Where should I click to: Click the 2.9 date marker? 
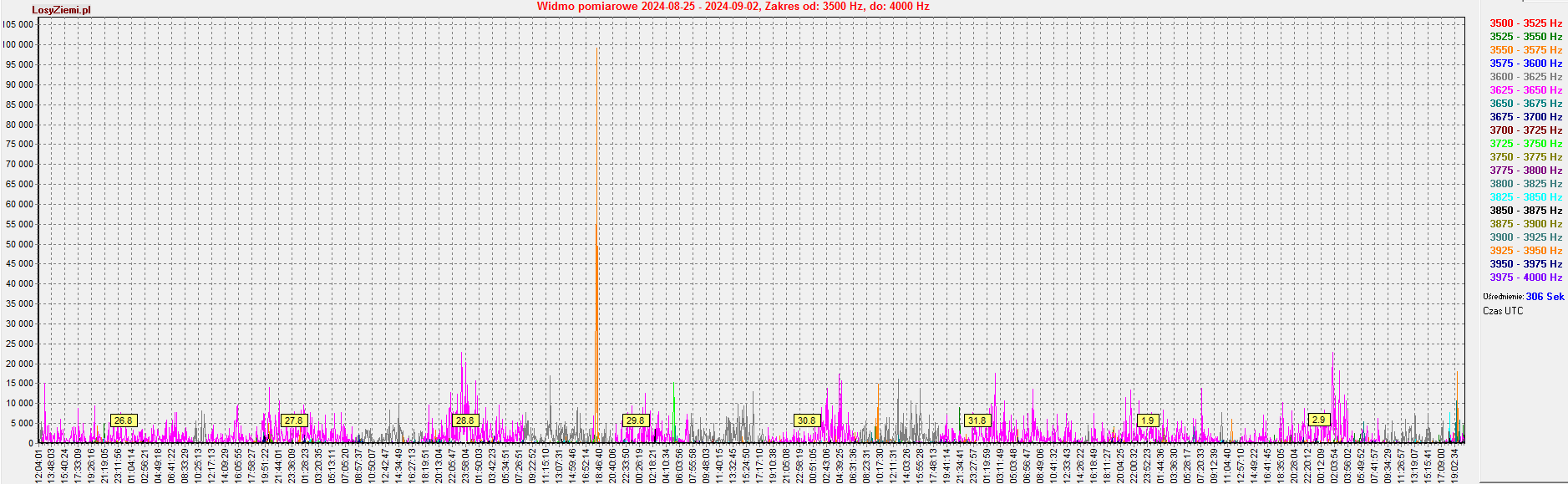point(1318,420)
